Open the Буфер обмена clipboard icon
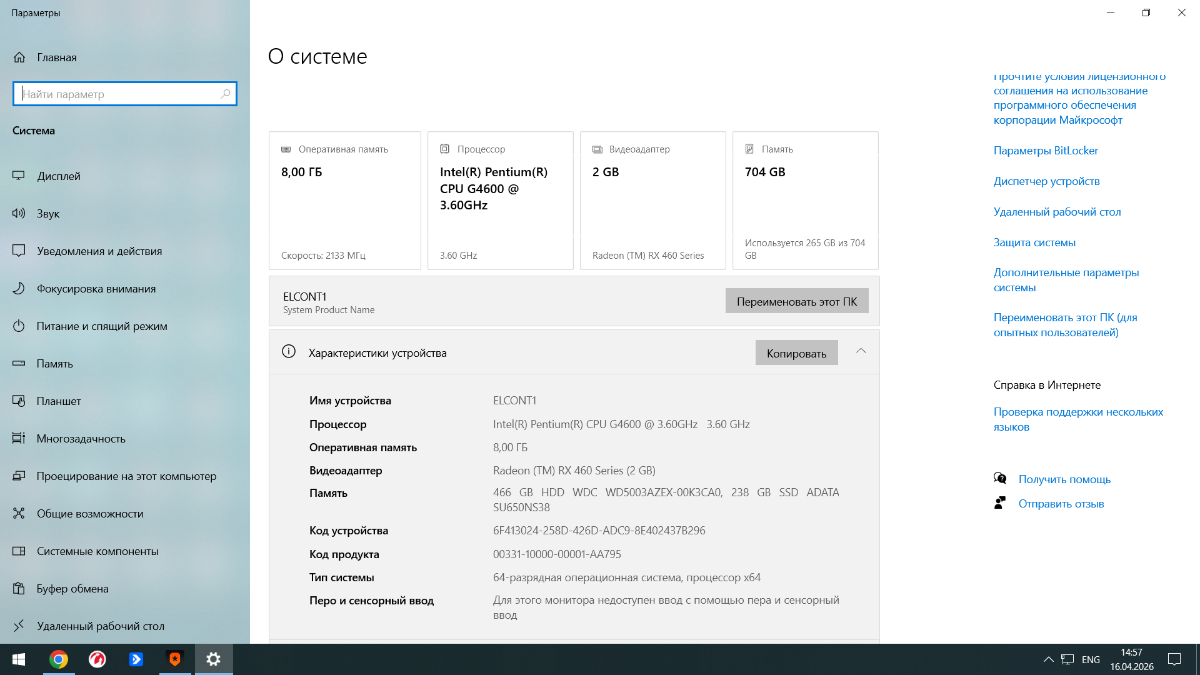 pyautogui.click(x=18, y=589)
